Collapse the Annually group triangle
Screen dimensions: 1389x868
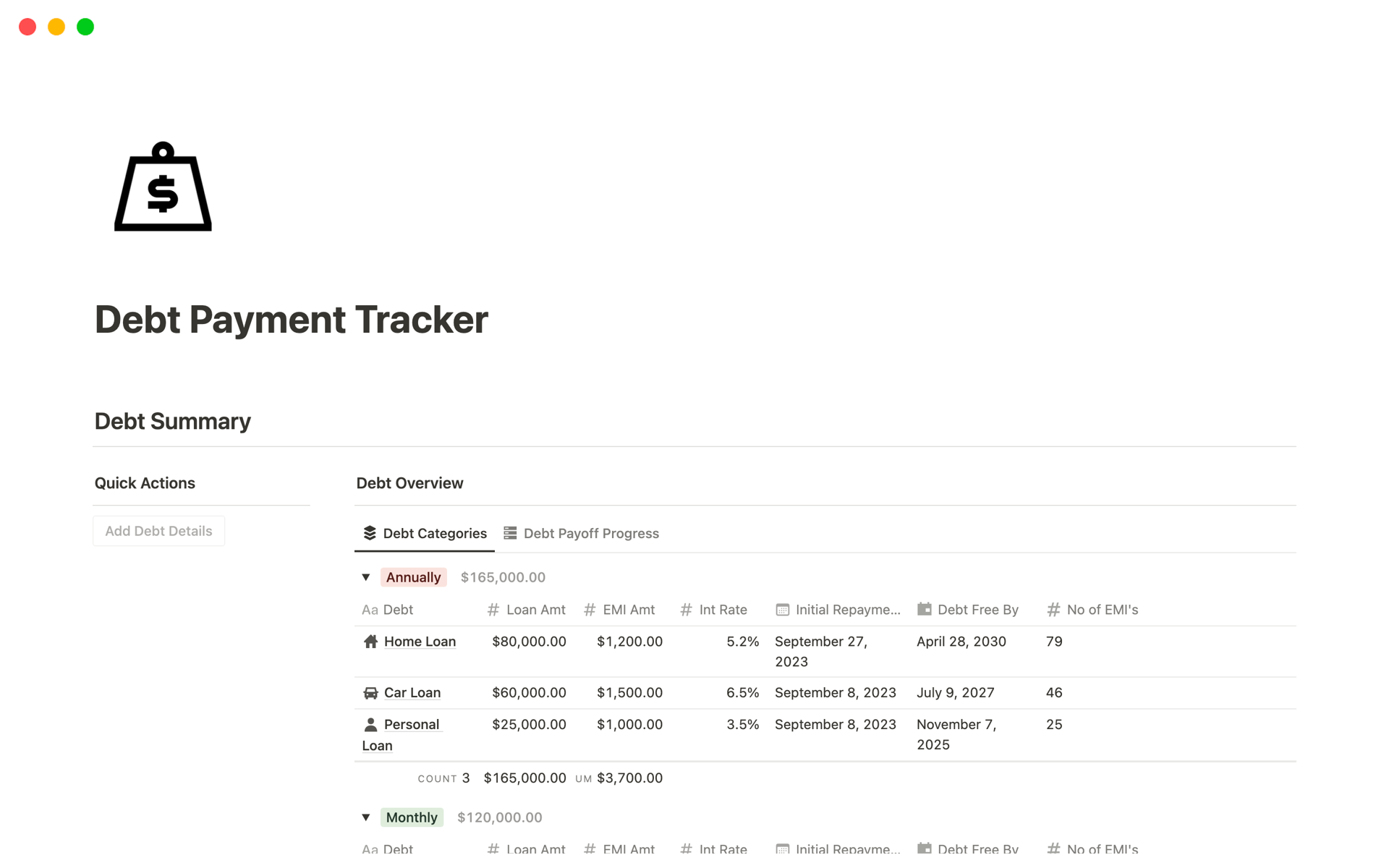click(366, 577)
